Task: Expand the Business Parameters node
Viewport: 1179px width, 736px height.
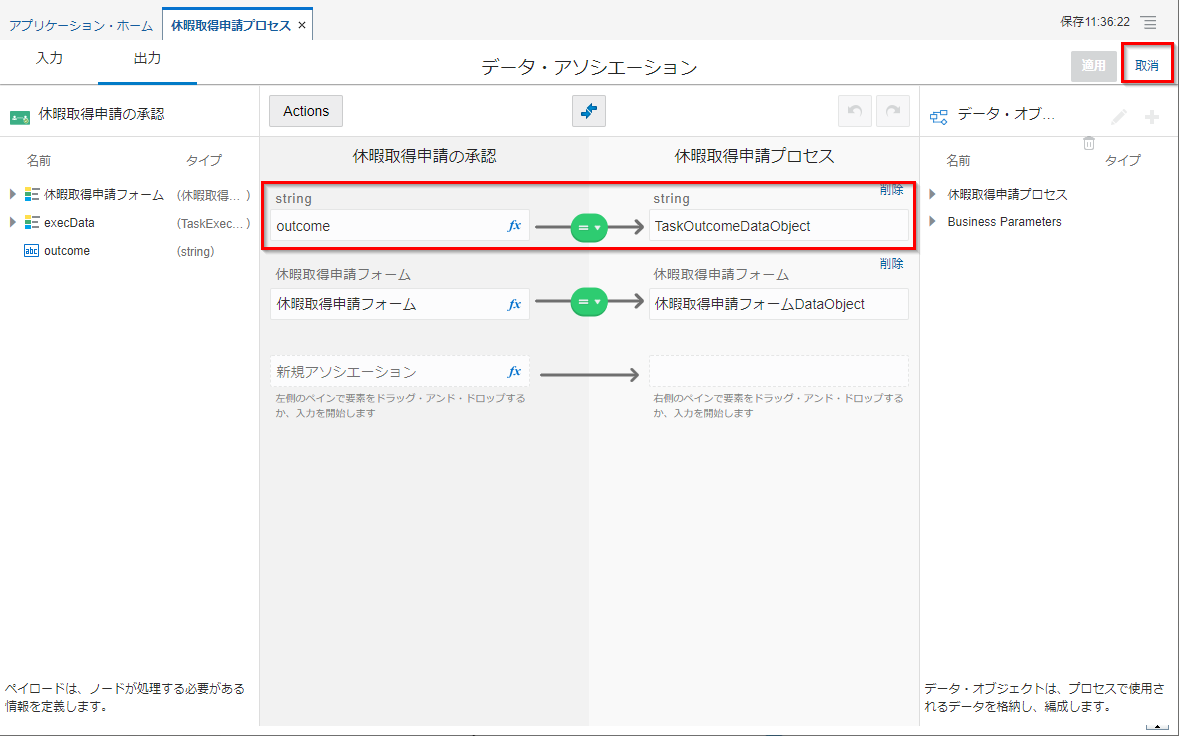Action: click(933, 222)
